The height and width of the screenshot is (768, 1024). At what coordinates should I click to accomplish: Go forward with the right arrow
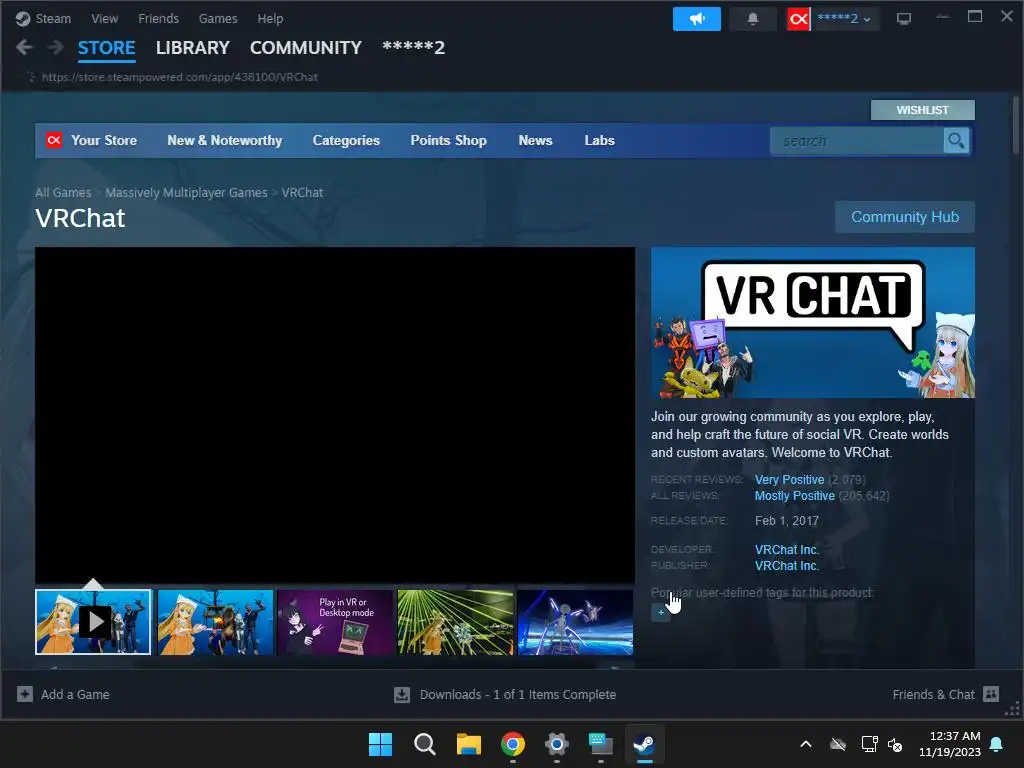[56, 47]
